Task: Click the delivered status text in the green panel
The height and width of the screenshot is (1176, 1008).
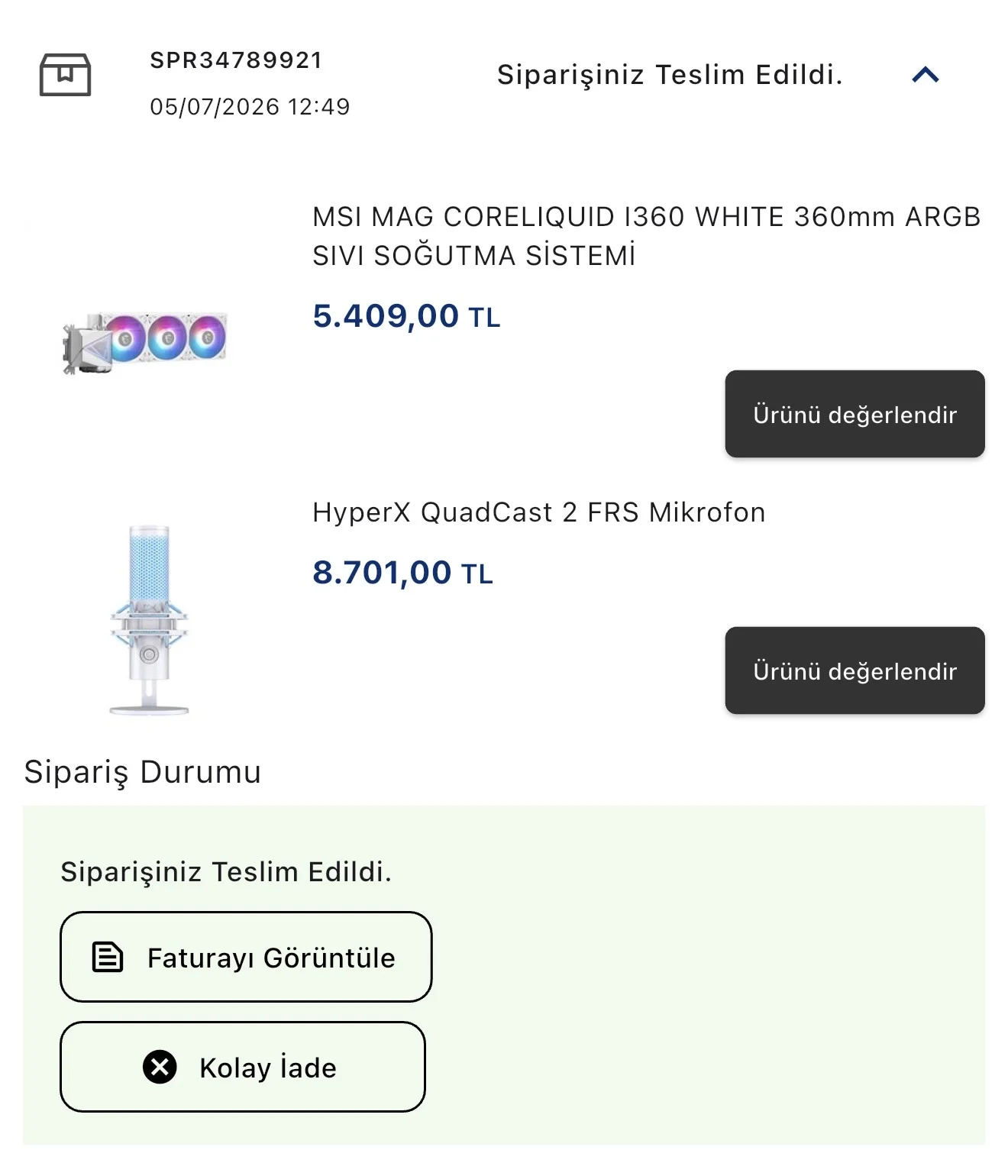Action: (x=226, y=872)
